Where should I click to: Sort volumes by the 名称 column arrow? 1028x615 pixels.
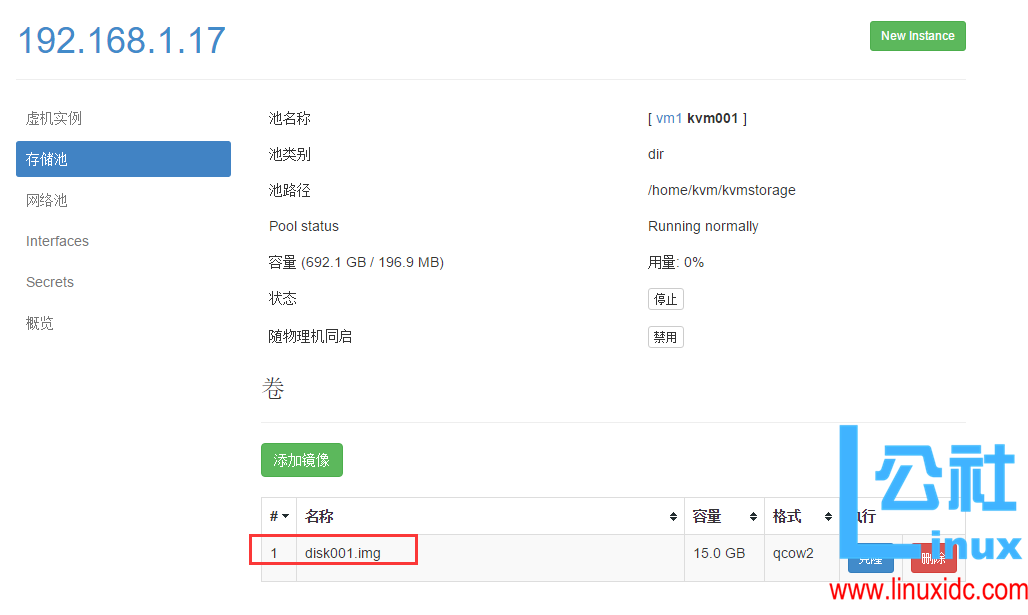(674, 516)
